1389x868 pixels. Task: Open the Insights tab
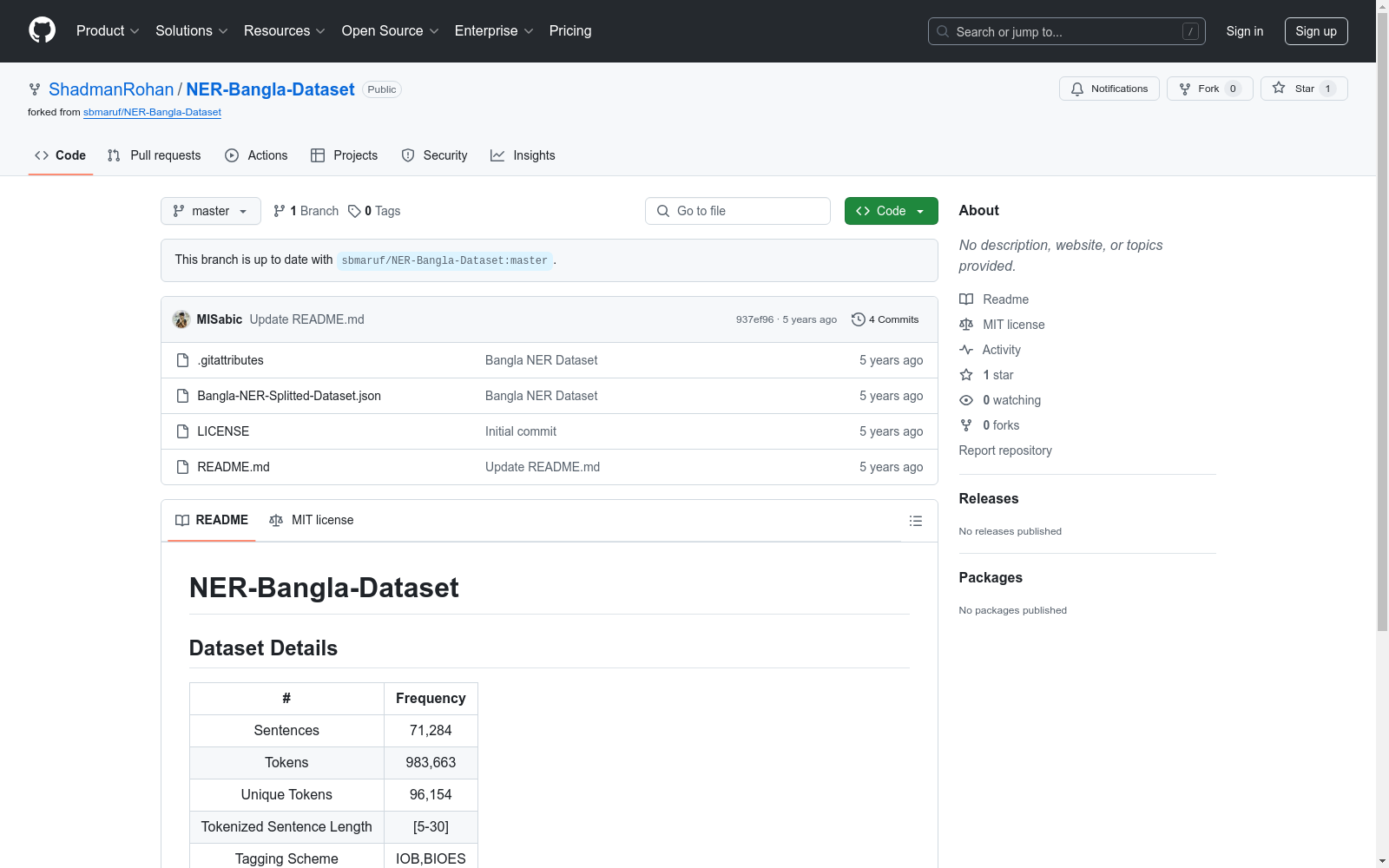[523, 155]
